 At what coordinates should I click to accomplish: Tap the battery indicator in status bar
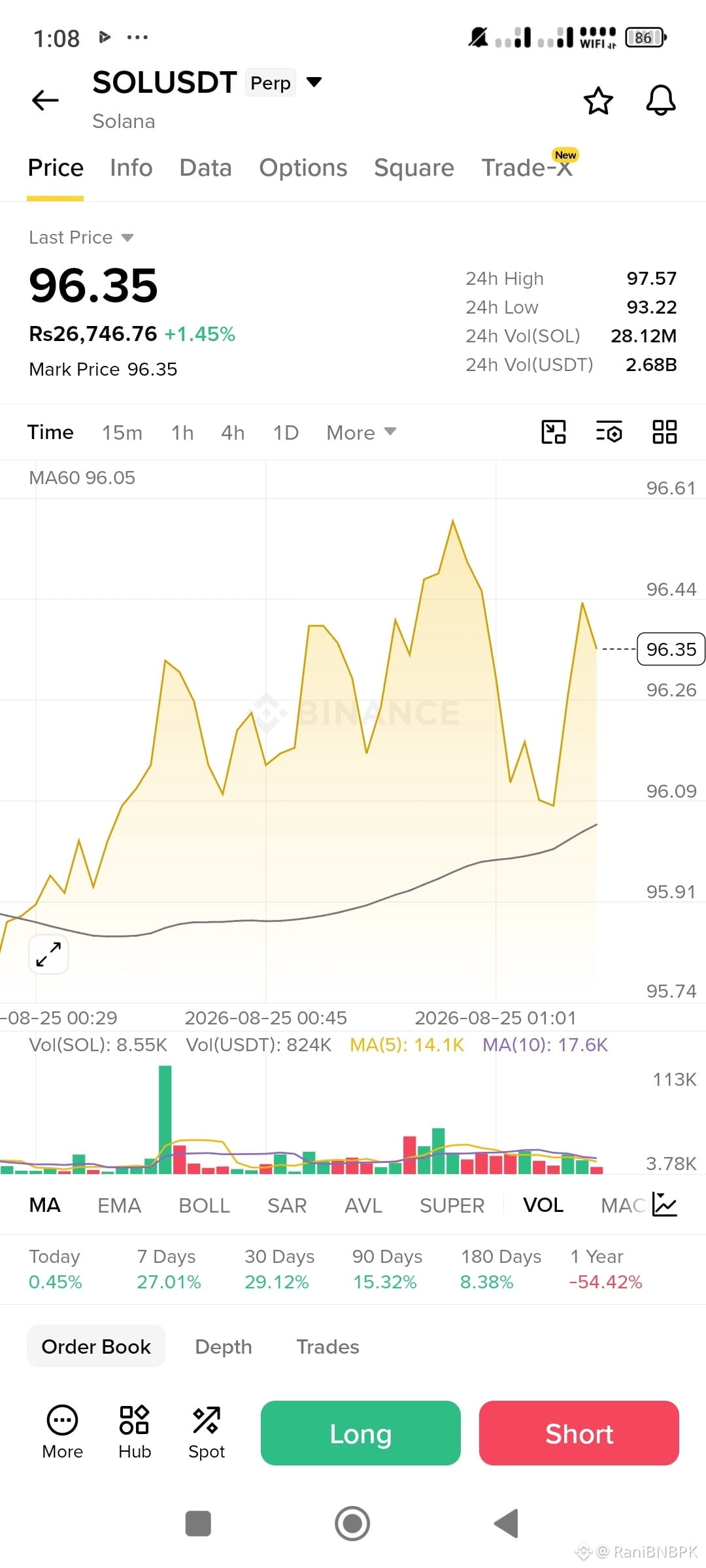646,37
